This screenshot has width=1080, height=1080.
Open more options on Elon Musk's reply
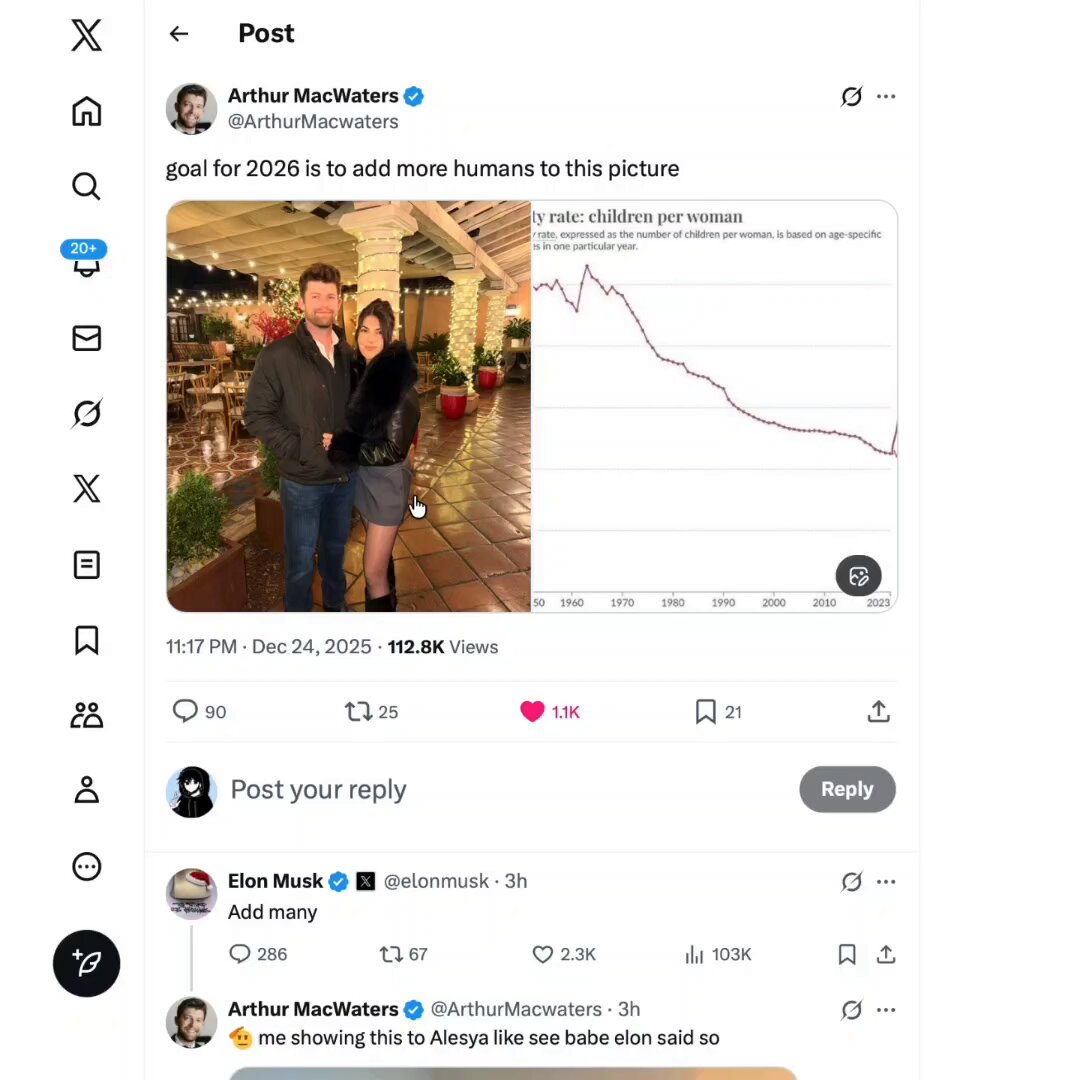point(886,882)
